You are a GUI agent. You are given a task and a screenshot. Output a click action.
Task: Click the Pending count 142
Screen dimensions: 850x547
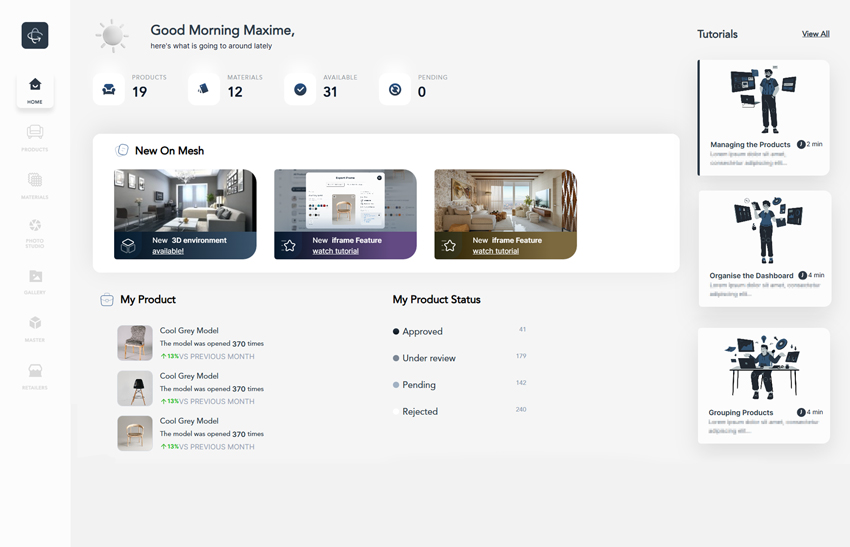[521, 382]
